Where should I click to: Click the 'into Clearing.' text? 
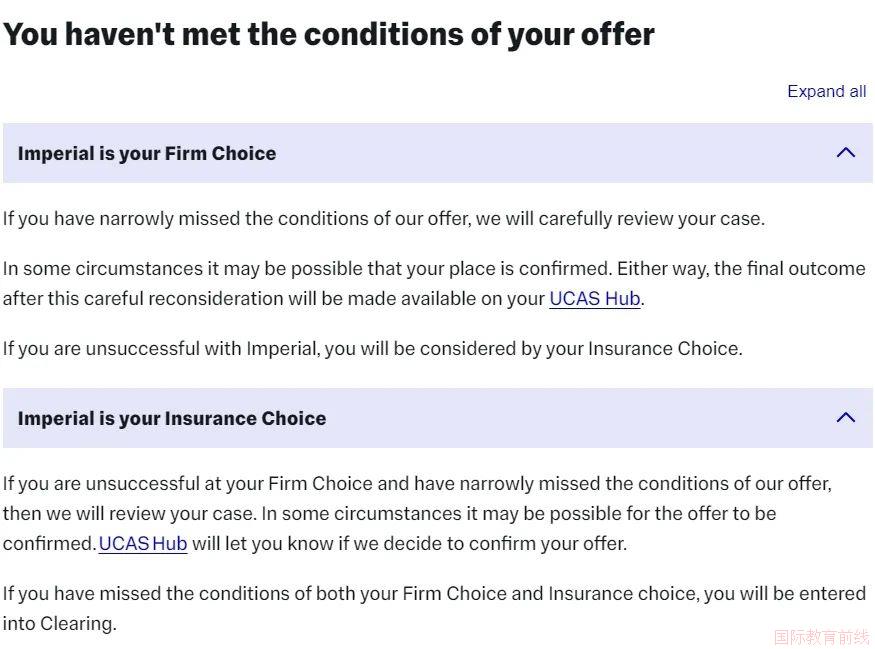pos(60,624)
